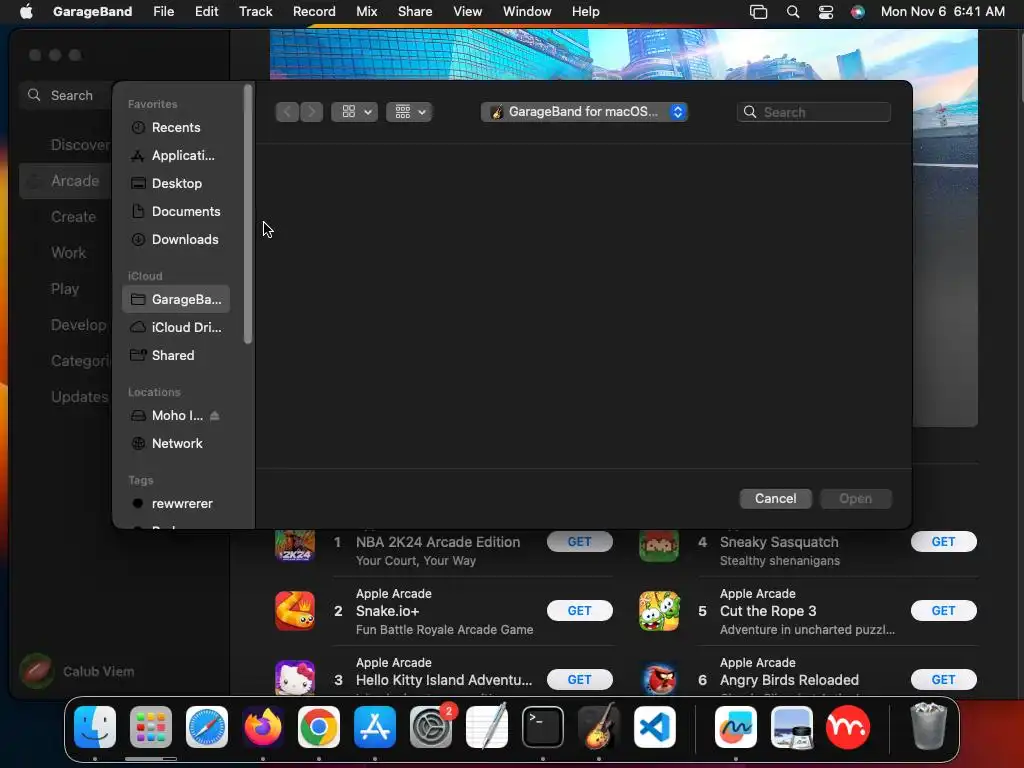1024x768 pixels.
Task: Eject the Moho volume
Action: (x=215, y=415)
